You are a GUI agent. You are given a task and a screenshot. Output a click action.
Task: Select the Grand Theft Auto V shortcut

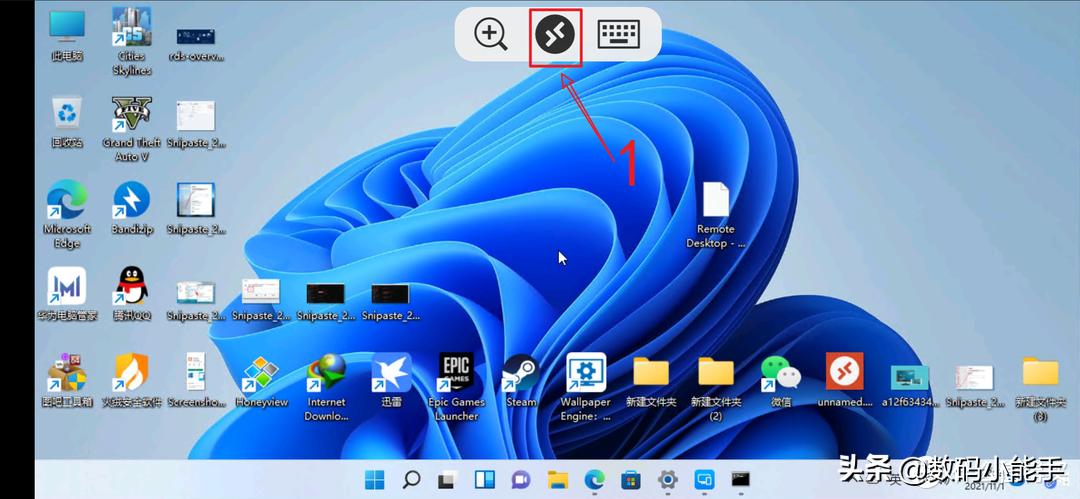[x=132, y=129]
